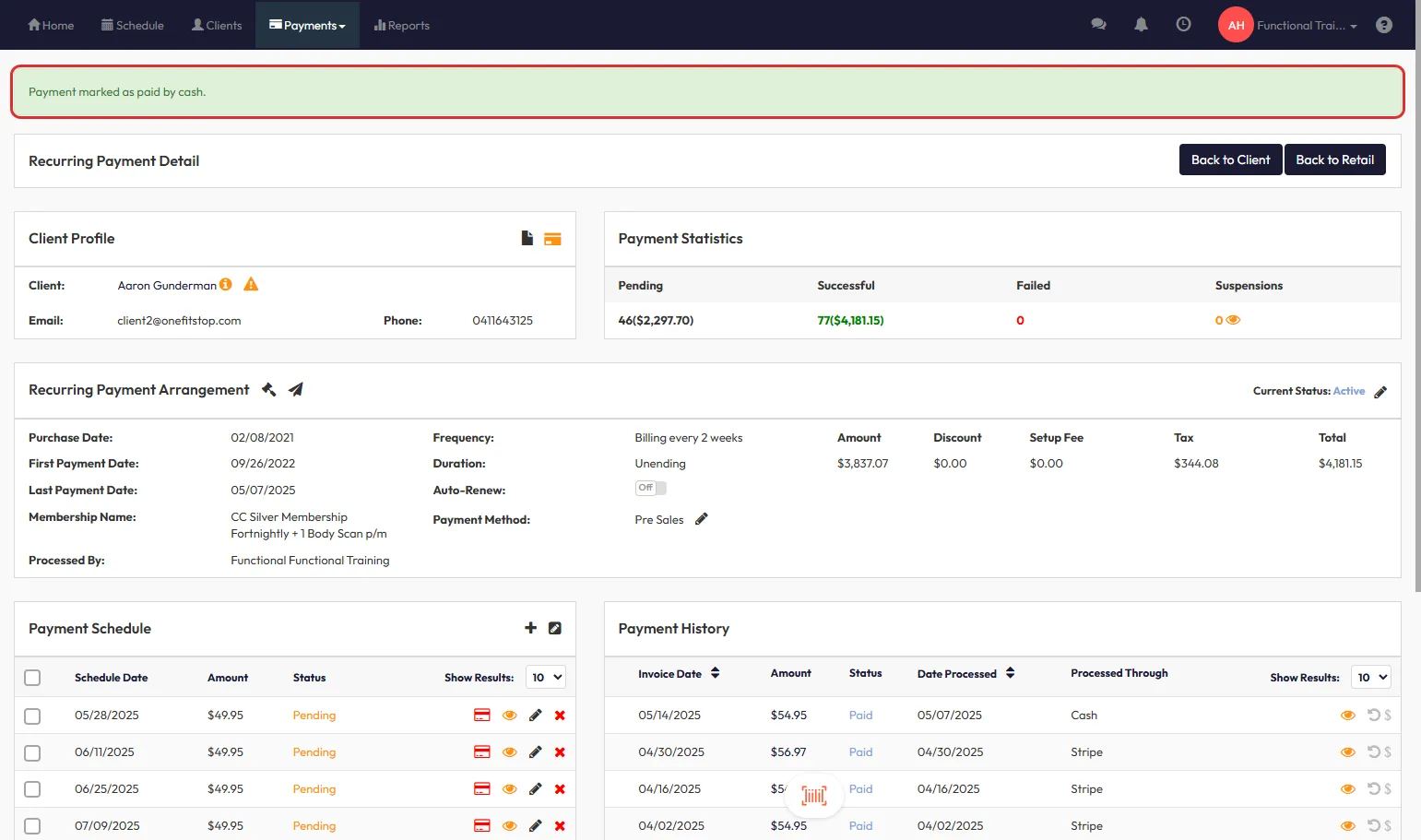Add a new payment schedule with plus icon
The width and height of the screenshot is (1421, 840).
530,628
